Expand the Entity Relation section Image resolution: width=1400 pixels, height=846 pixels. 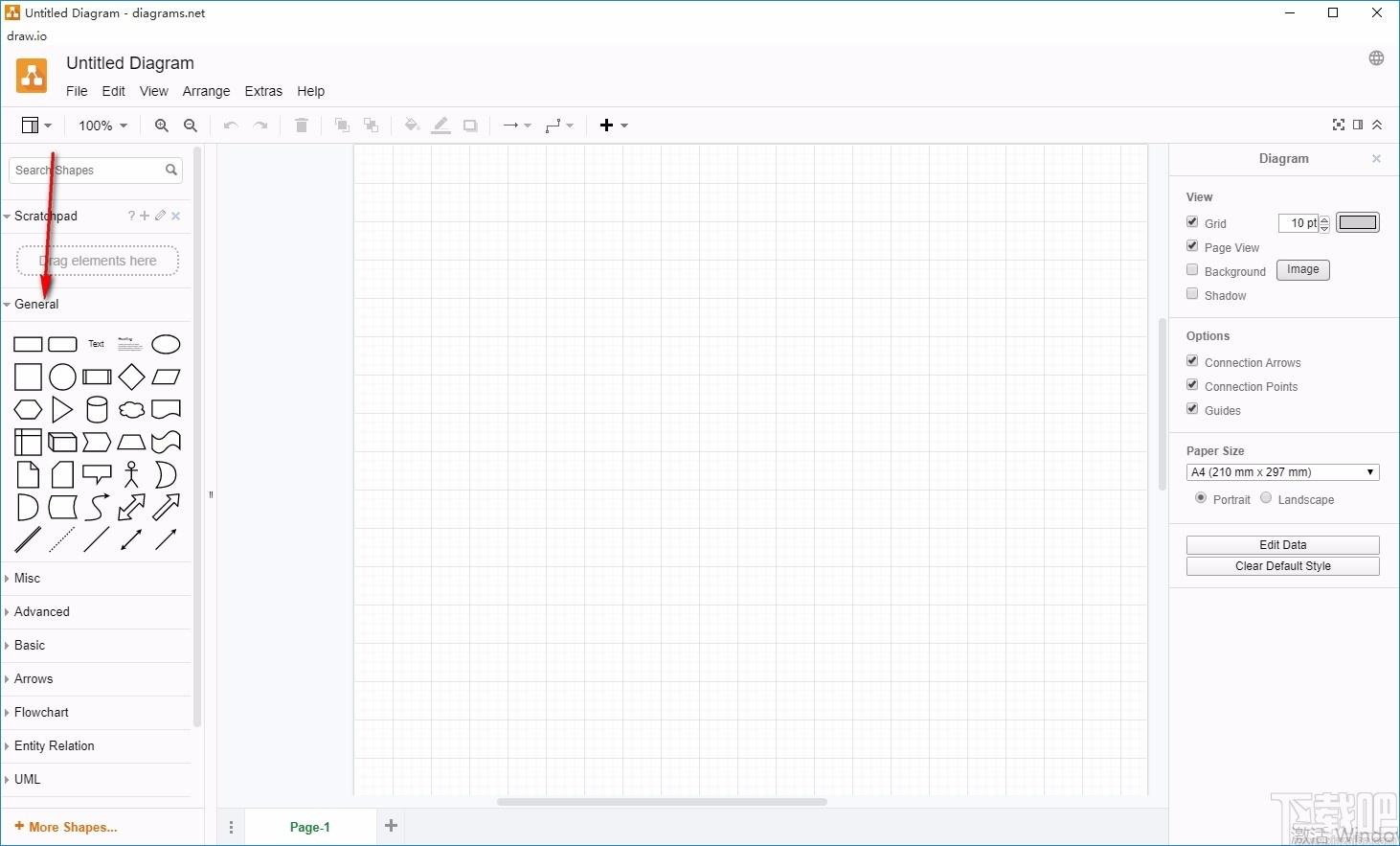click(x=96, y=746)
